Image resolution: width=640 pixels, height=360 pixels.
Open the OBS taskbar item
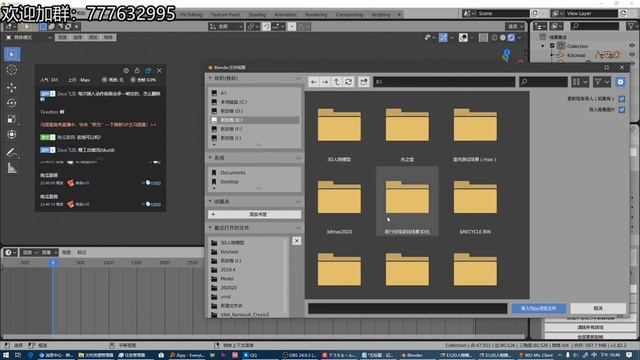click(x=299, y=355)
